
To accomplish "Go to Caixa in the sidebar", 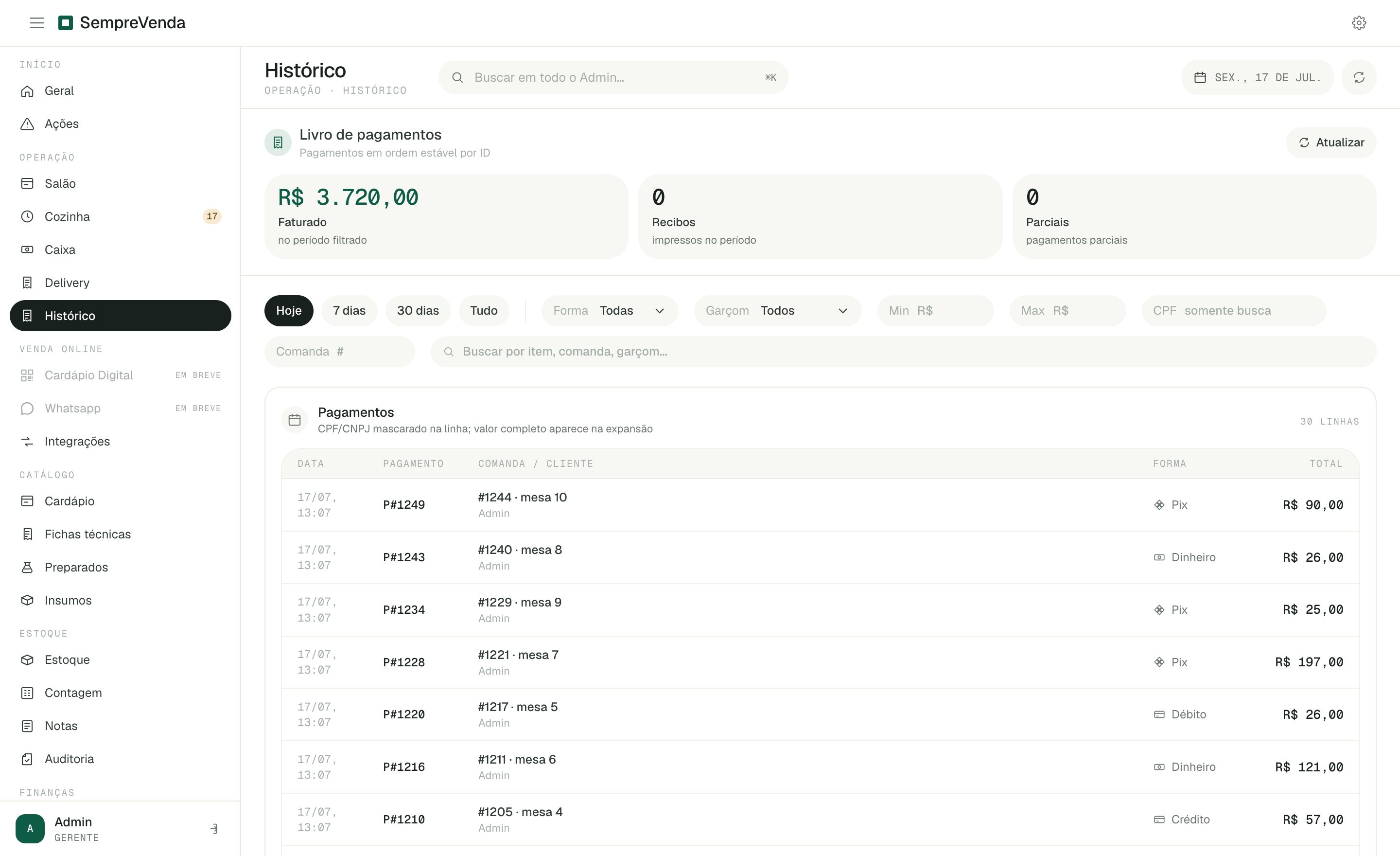I will pos(121,250).
